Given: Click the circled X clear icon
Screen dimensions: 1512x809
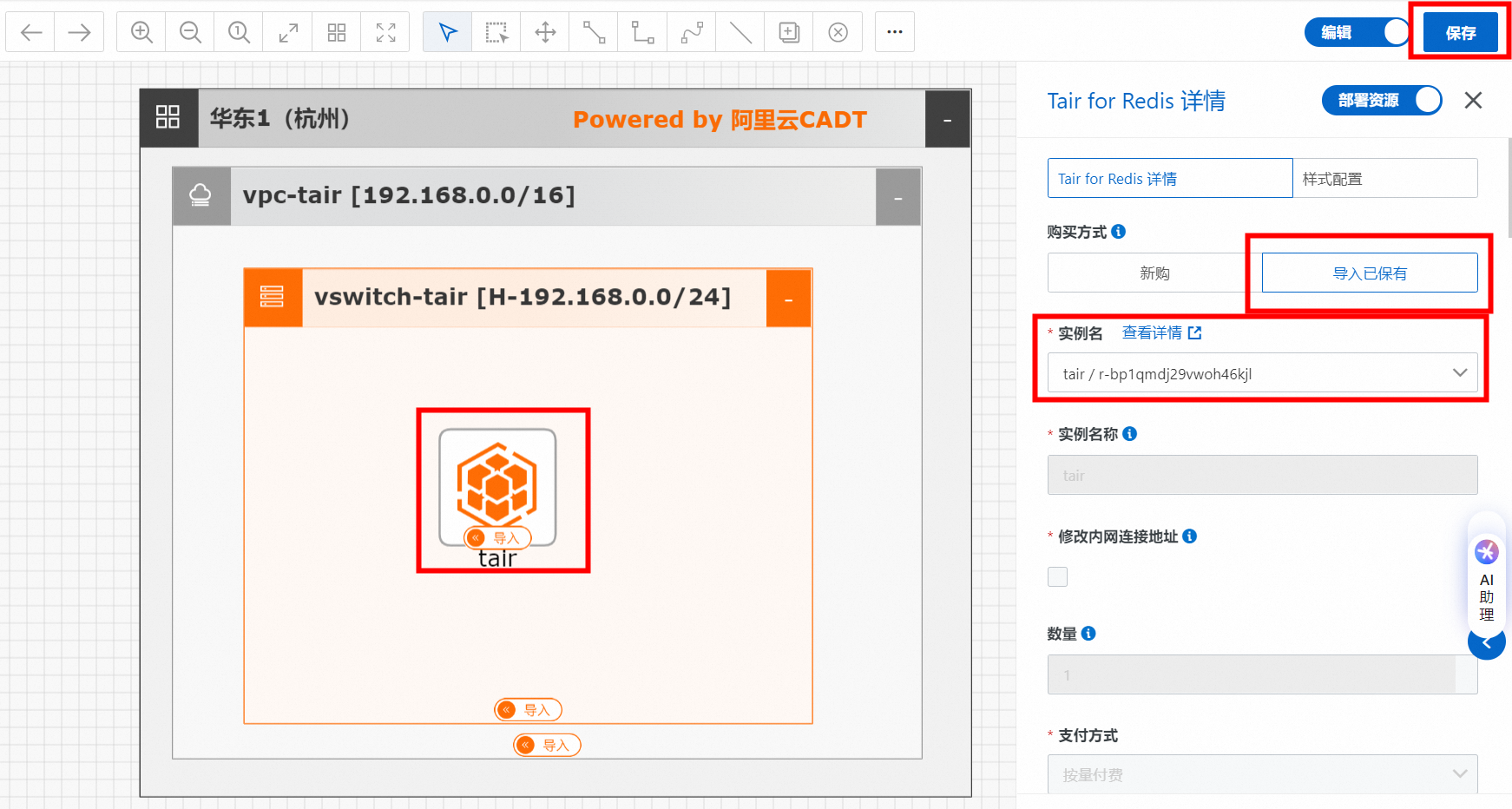Looking at the screenshot, I should (838, 33).
